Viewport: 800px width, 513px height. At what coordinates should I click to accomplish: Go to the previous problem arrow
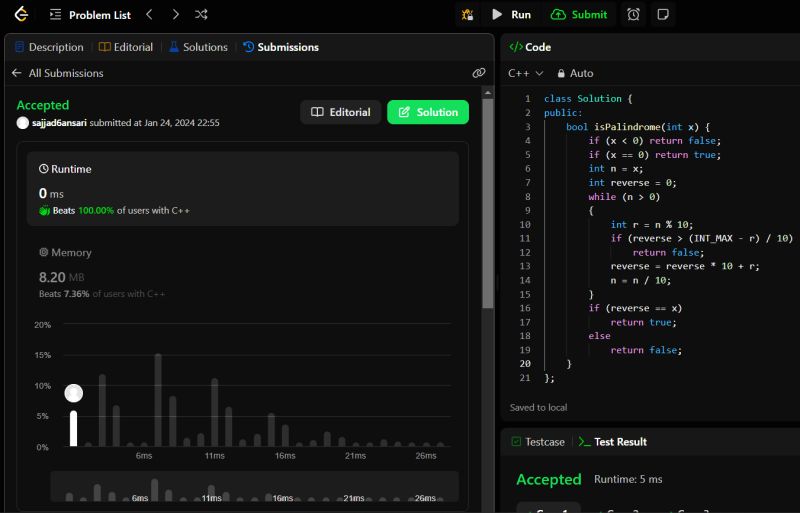point(149,14)
